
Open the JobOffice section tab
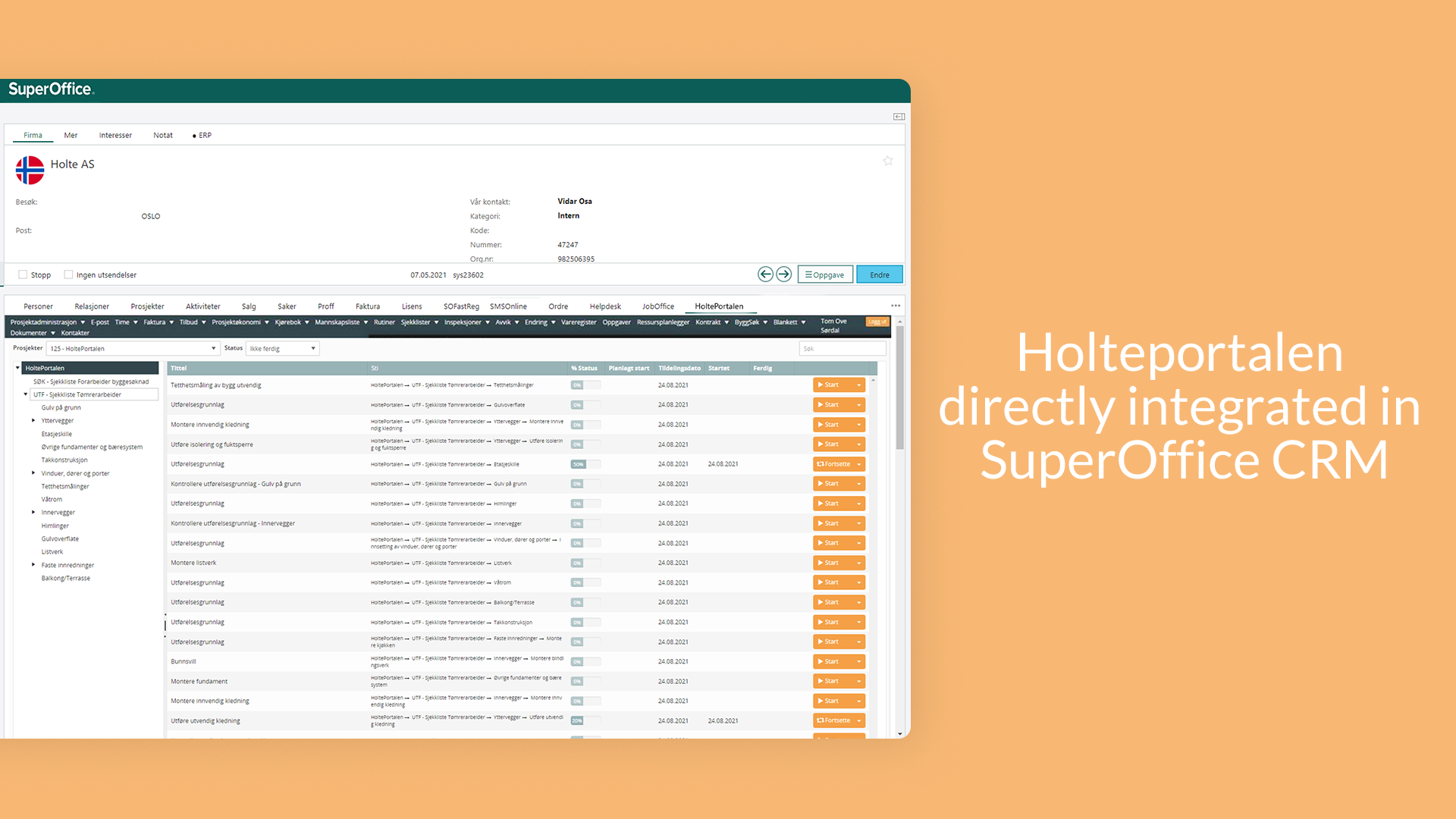657,306
